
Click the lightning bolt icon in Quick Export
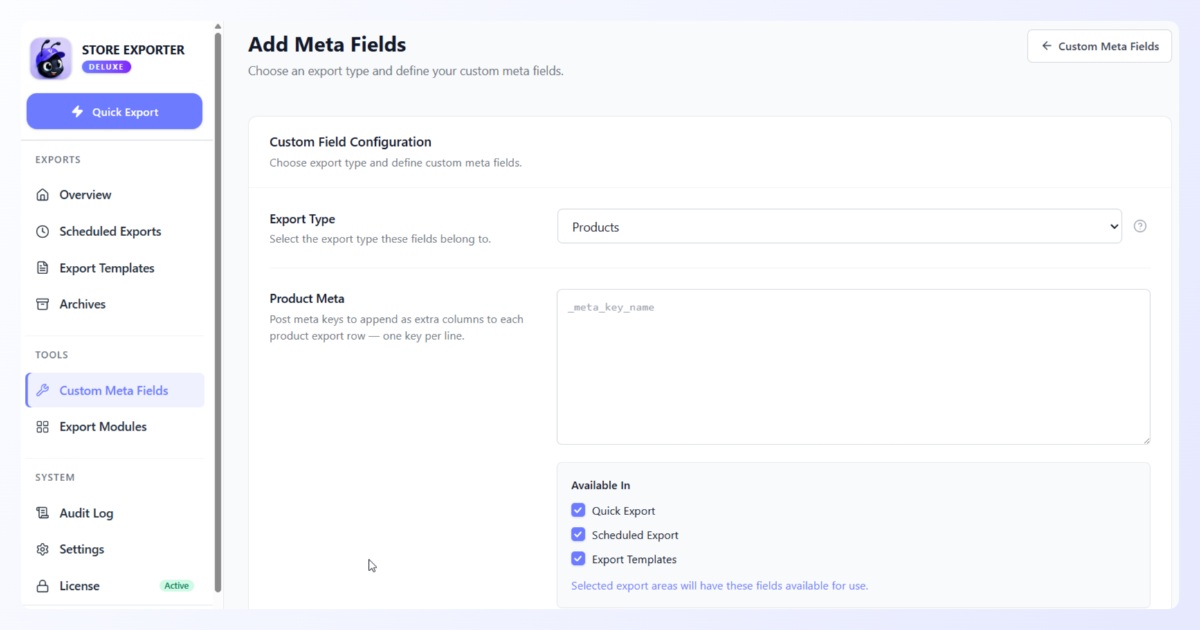click(x=77, y=112)
